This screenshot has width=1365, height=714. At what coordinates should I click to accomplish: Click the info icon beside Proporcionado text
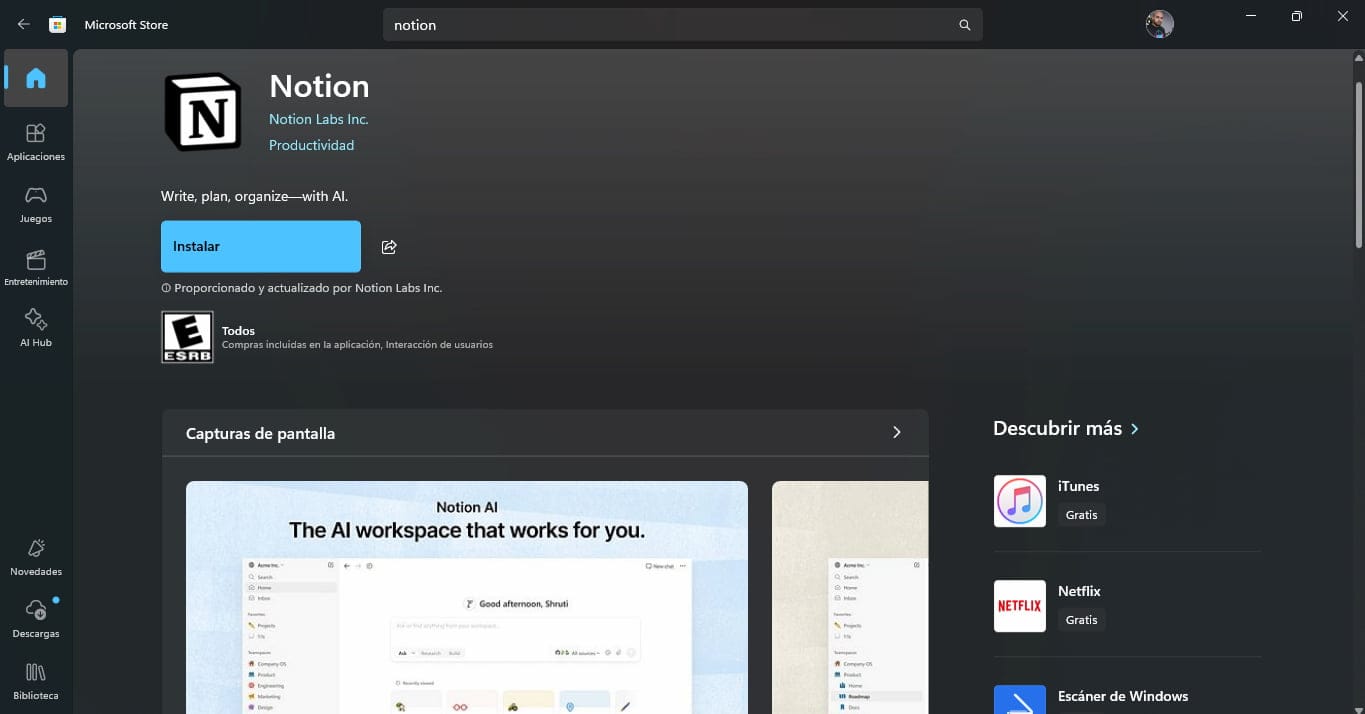click(x=166, y=288)
